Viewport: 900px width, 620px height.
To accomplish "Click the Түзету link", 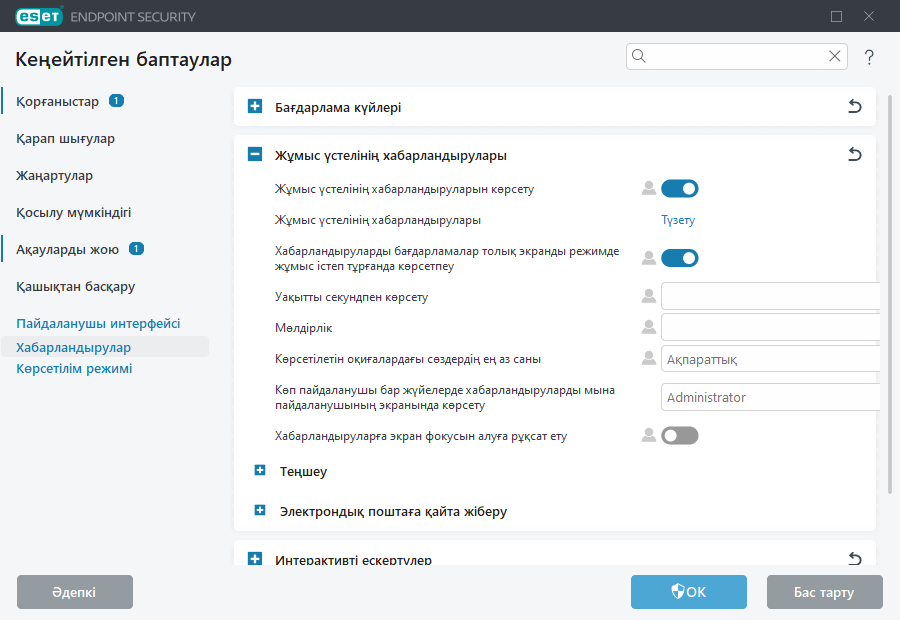I will pyautogui.click(x=678, y=219).
